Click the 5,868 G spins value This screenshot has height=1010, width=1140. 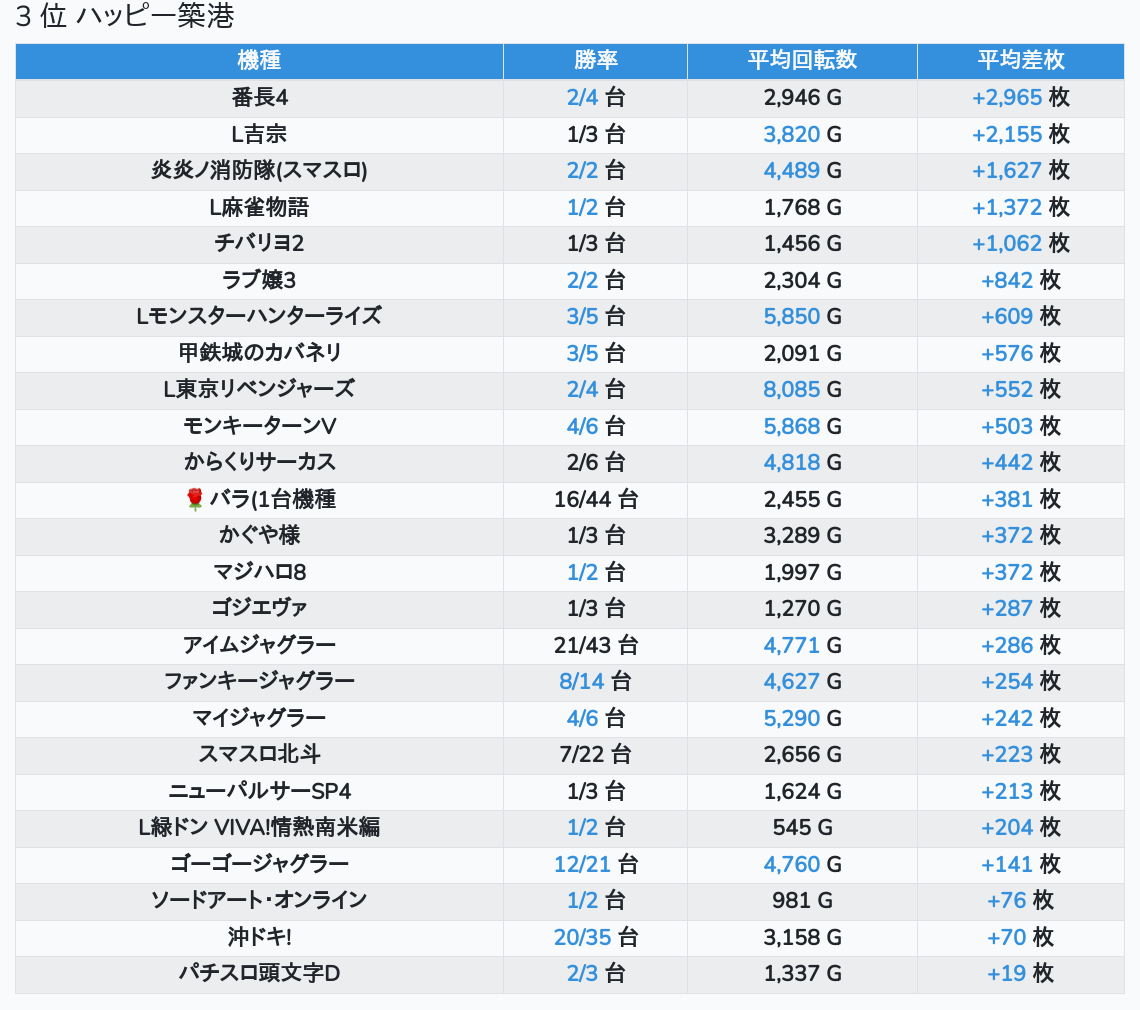click(802, 426)
